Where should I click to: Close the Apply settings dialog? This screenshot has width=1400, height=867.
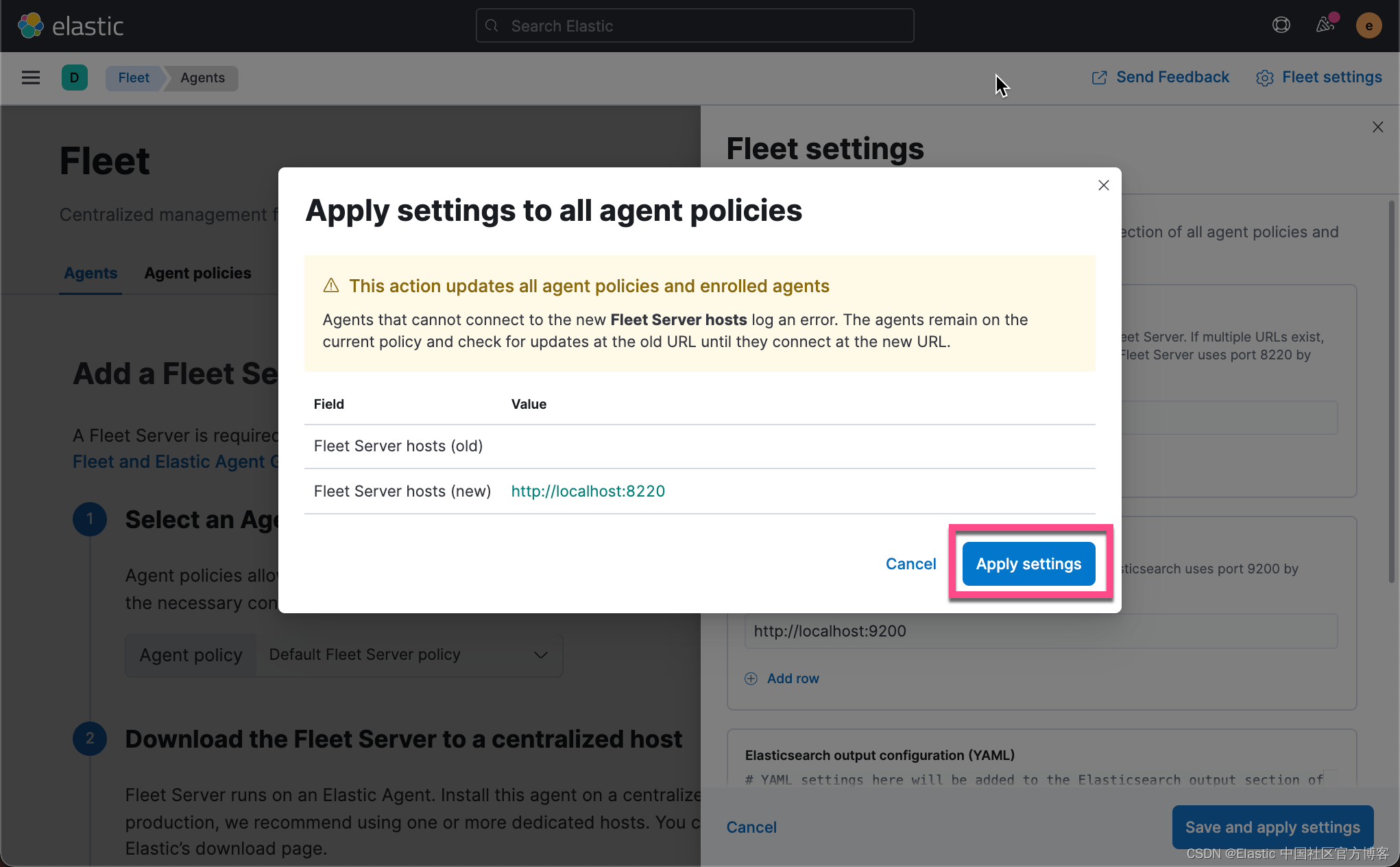(1103, 185)
